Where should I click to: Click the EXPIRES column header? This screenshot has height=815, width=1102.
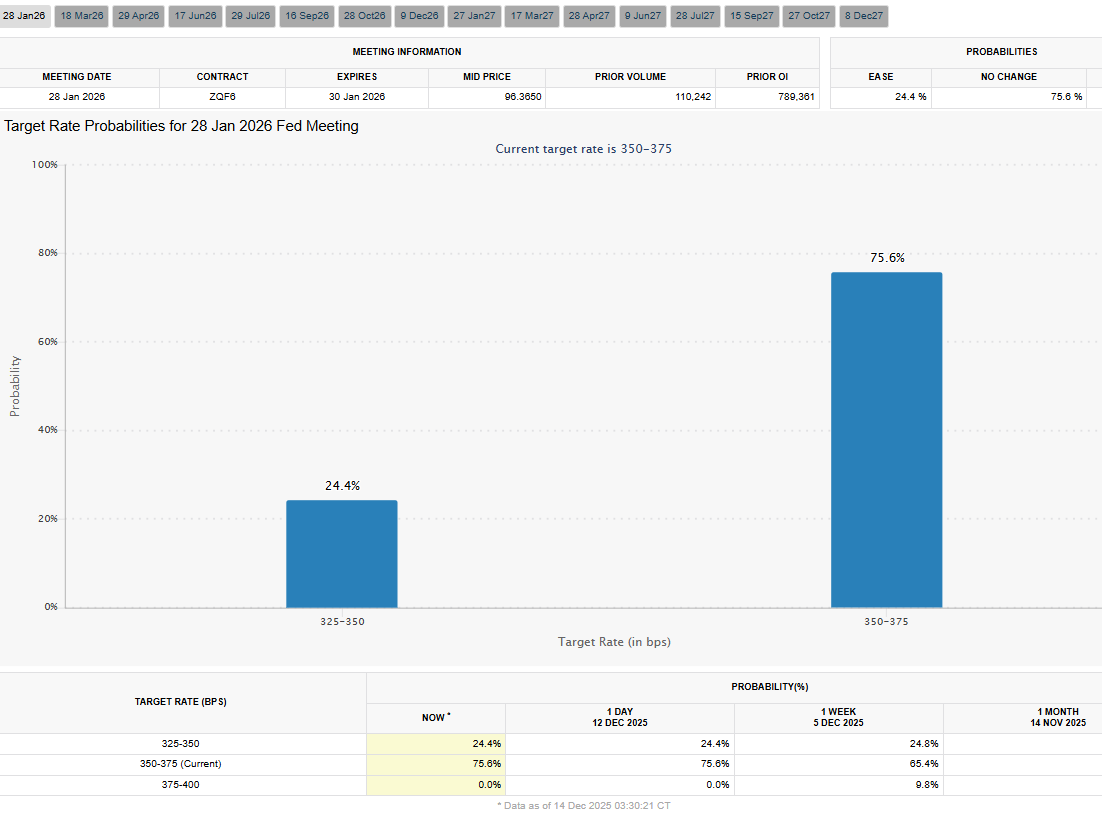(357, 77)
